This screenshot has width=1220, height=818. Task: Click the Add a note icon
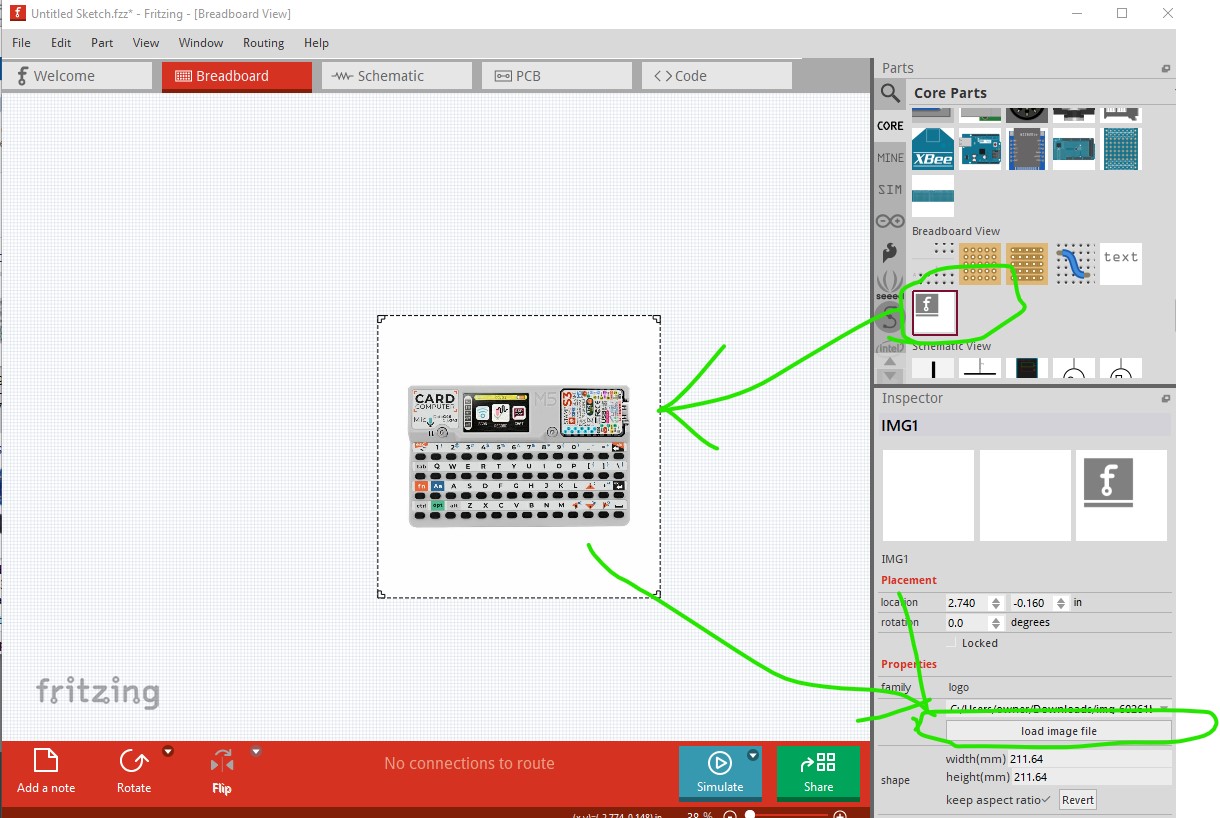pos(46,762)
